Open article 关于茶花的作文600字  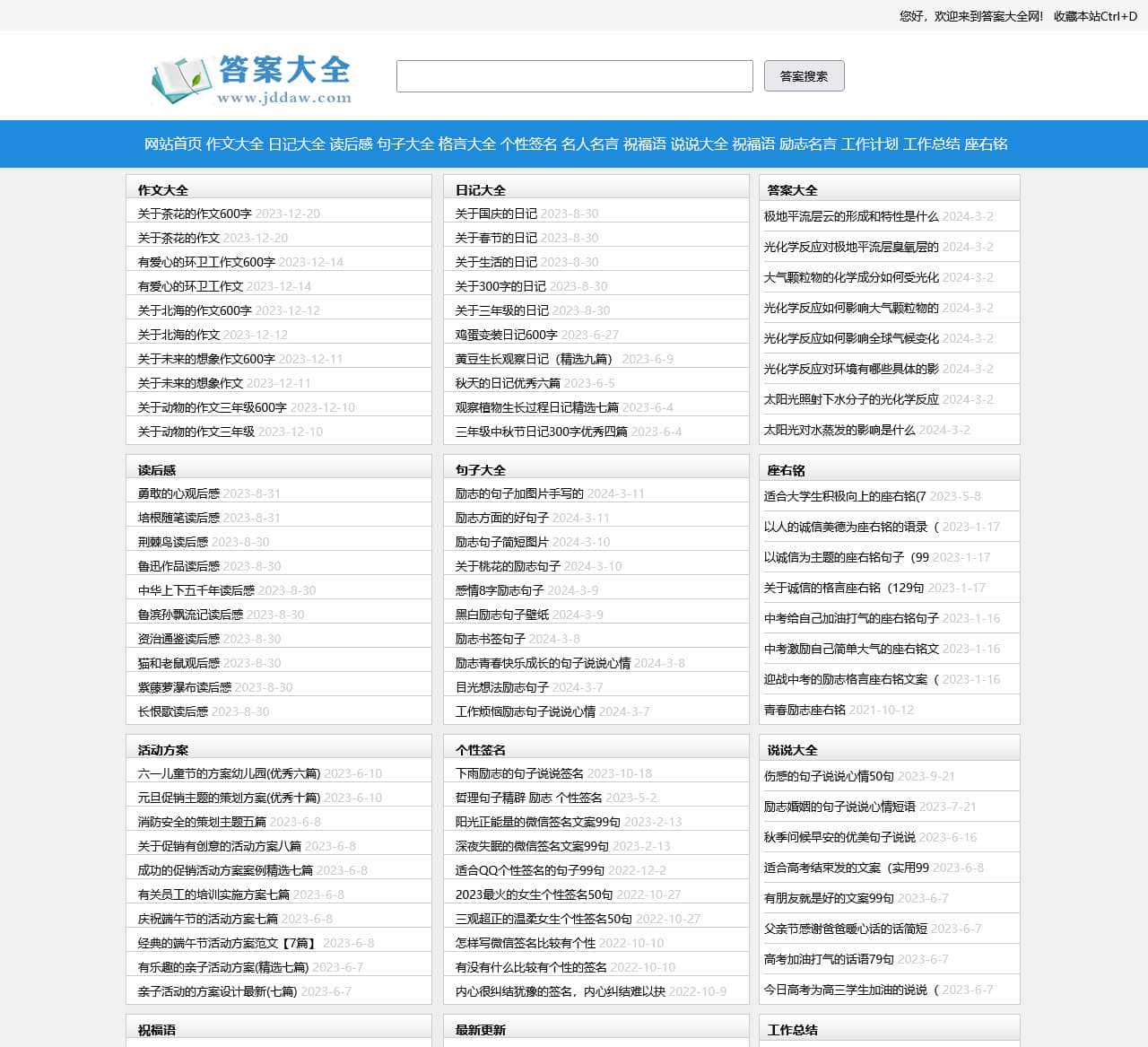[x=195, y=214]
